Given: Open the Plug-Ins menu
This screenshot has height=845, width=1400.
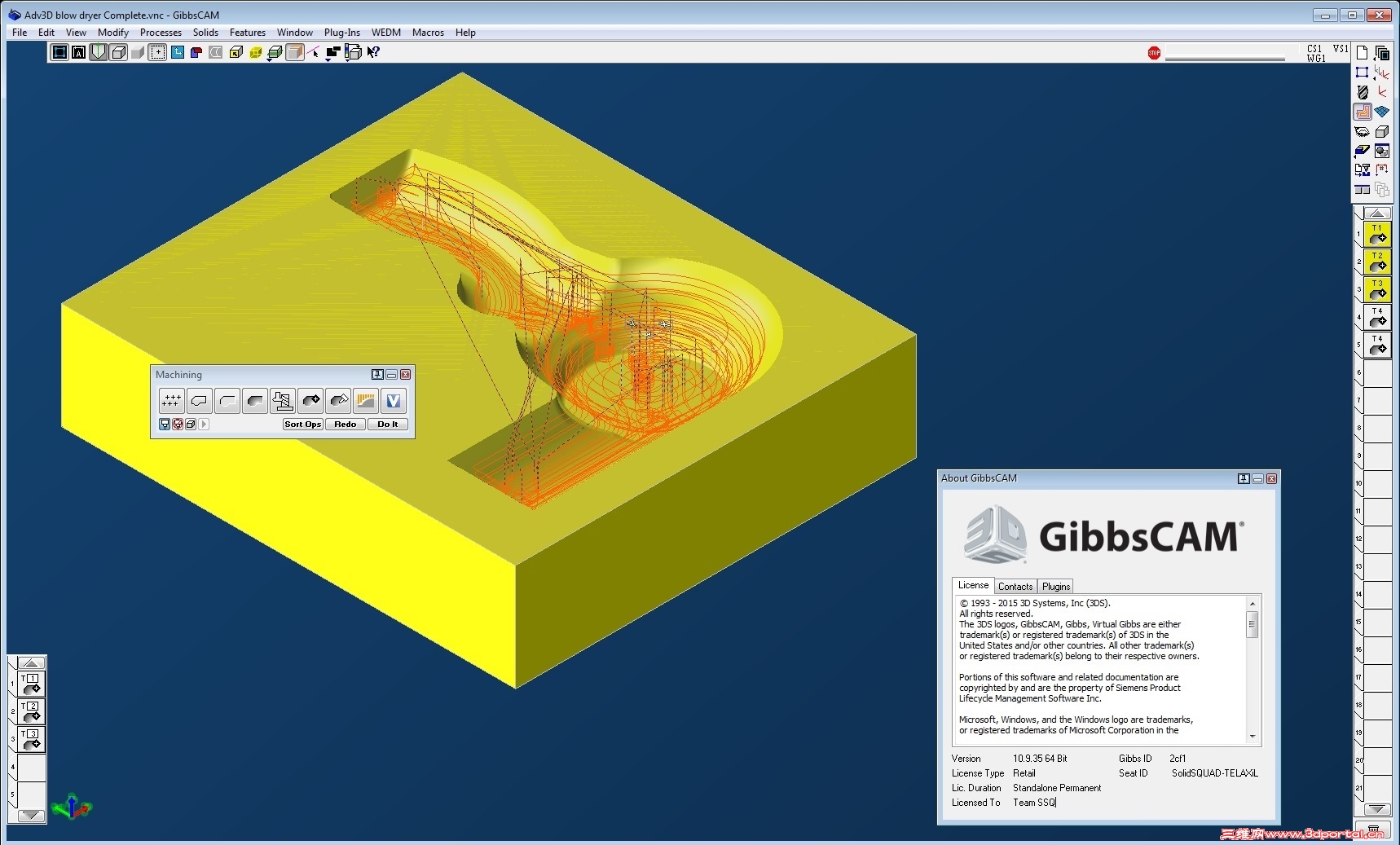Looking at the screenshot, I should 341,33.
